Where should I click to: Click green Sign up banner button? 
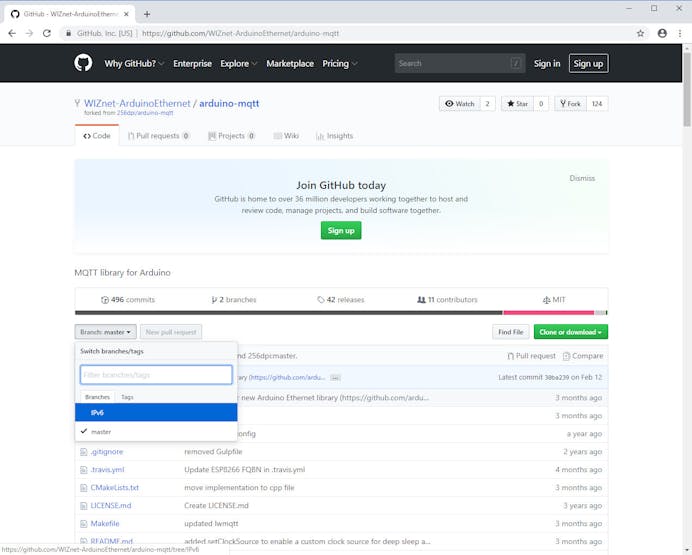point(341,230)
